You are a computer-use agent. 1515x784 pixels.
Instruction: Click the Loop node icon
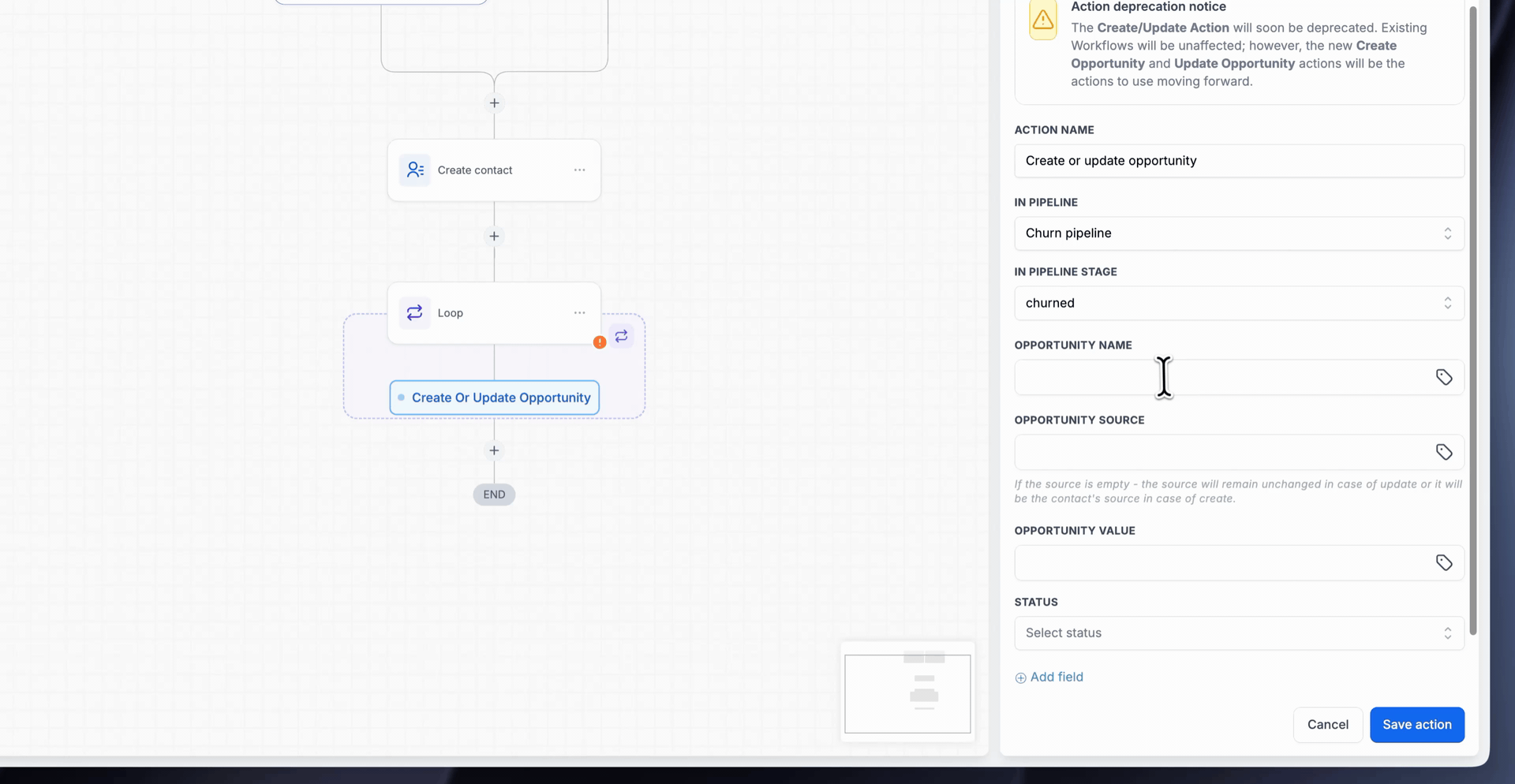[x=414, y=313]
